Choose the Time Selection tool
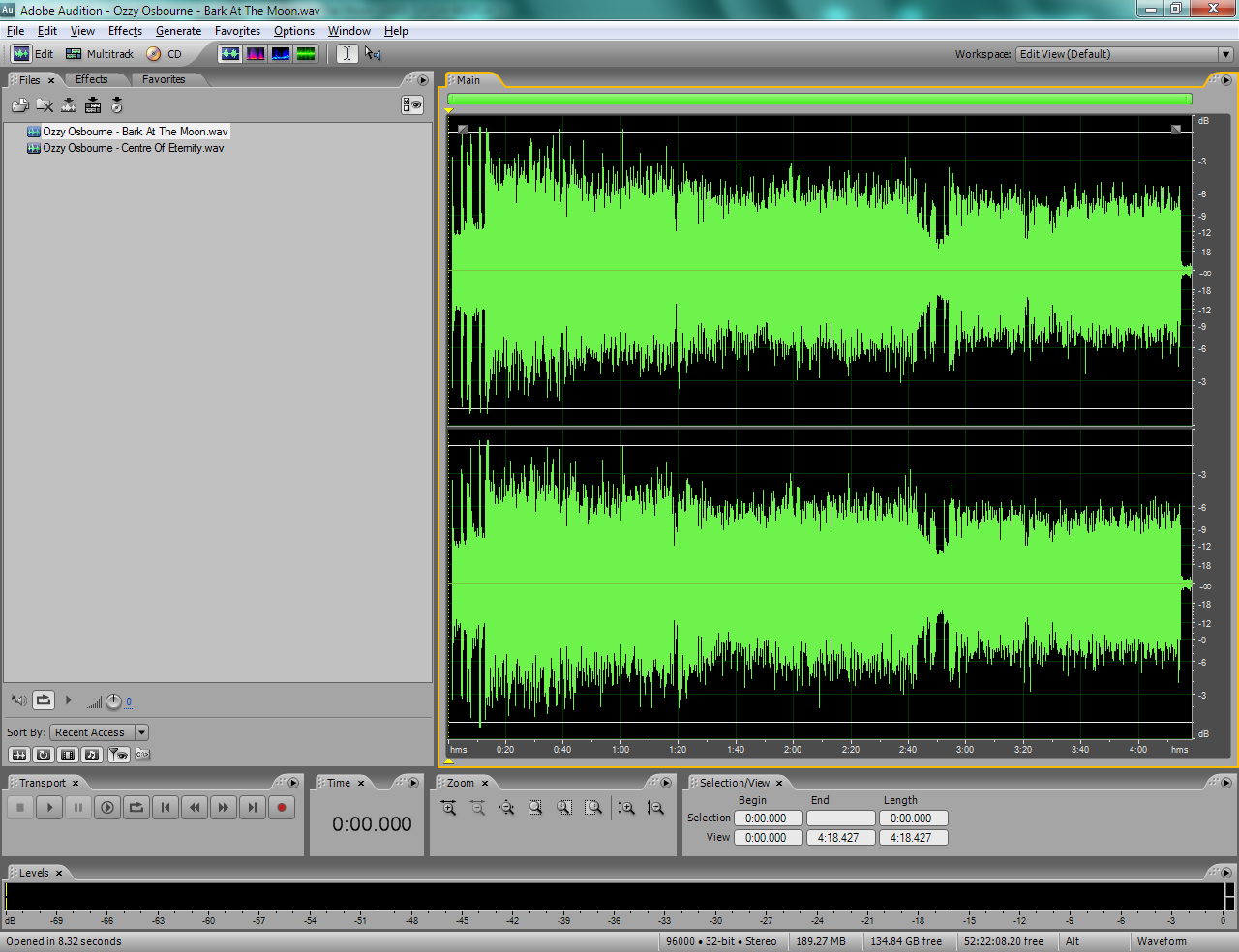The image size is (1239, 952). coord(347,54)
